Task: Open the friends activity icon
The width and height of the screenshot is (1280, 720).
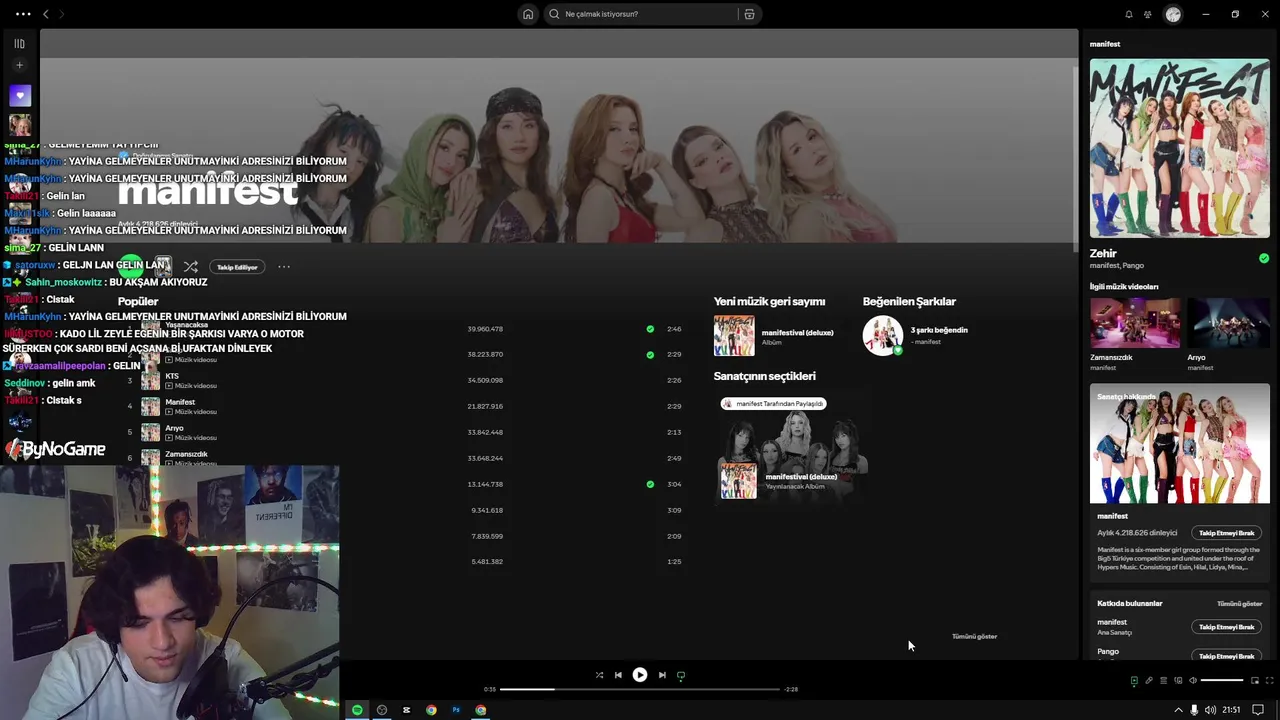Action: 1148,14
